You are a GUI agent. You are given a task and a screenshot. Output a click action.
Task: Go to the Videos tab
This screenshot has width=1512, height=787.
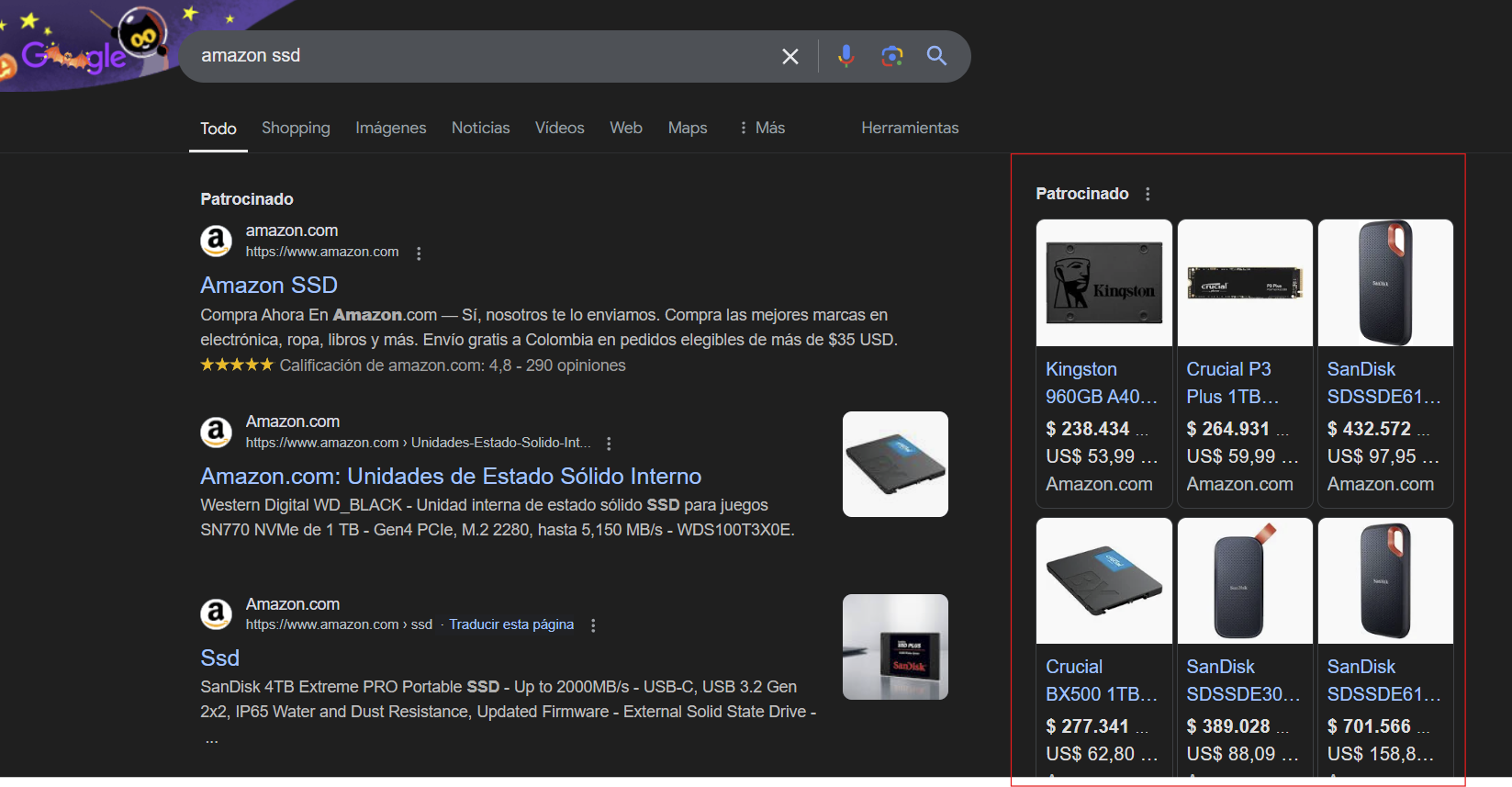[x=559, y=128]
